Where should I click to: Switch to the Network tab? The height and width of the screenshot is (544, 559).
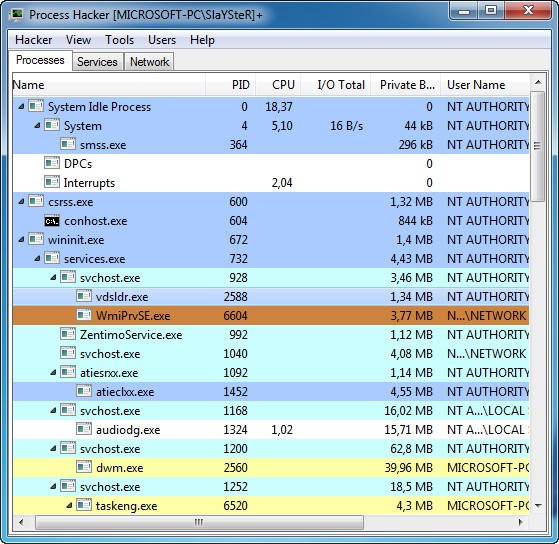(149, 62)
